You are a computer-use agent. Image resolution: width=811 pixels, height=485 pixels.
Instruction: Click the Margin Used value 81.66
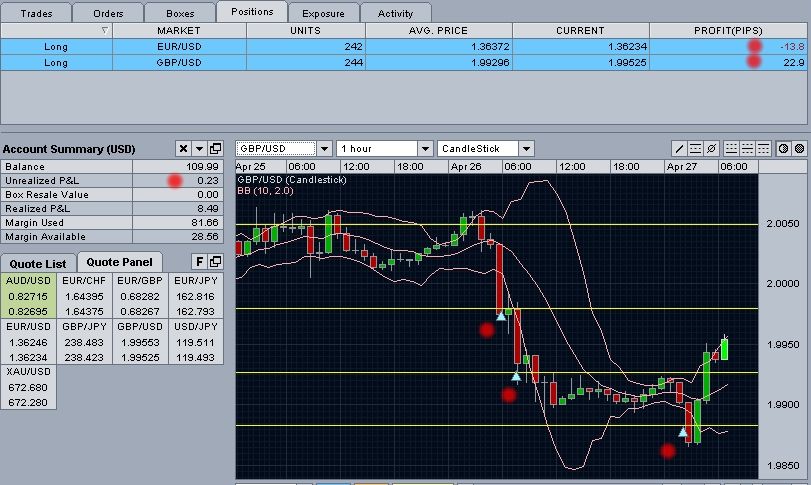click(x=205, y=222)
